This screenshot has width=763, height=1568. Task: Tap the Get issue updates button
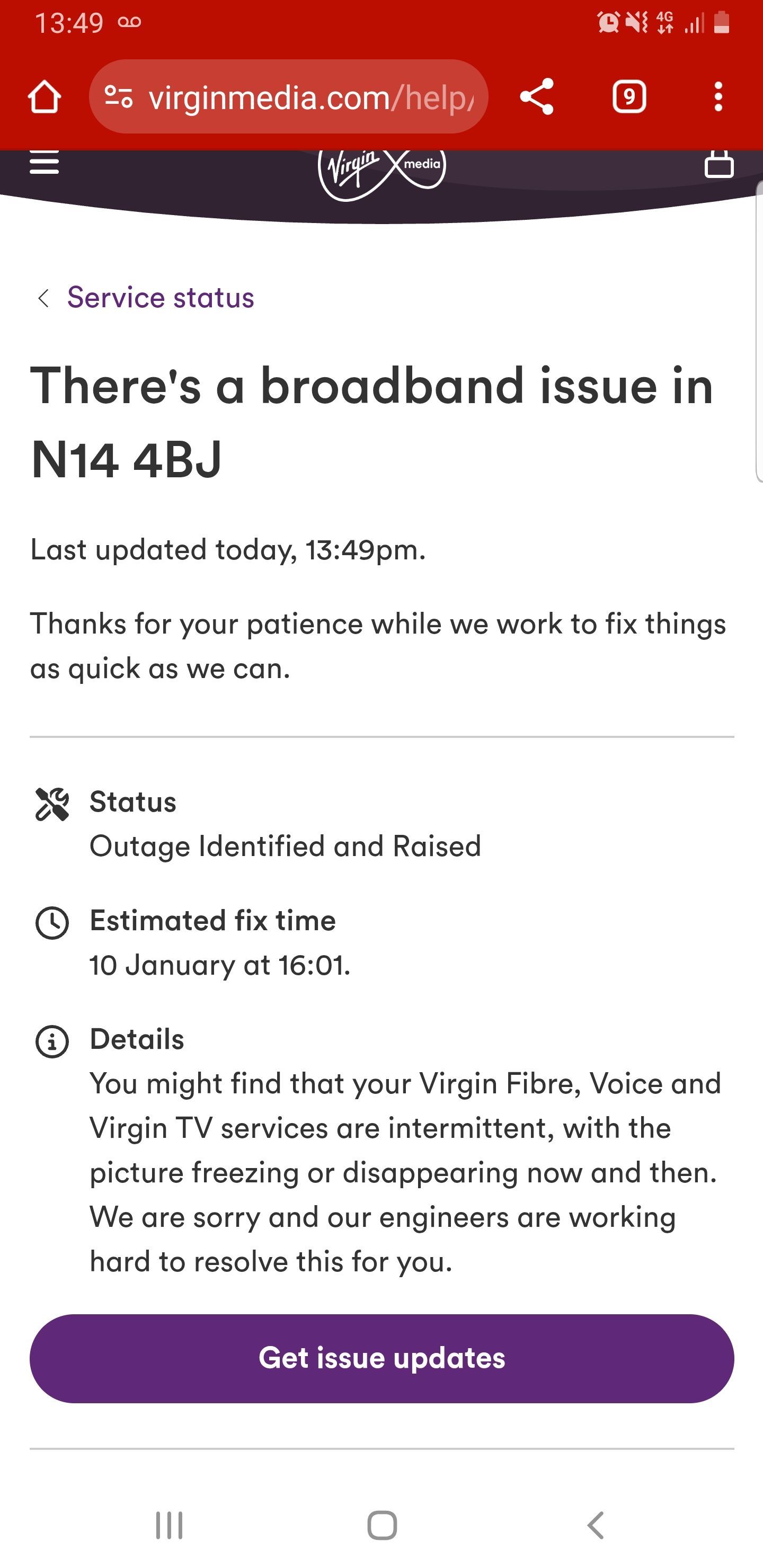pos(382,1359)
